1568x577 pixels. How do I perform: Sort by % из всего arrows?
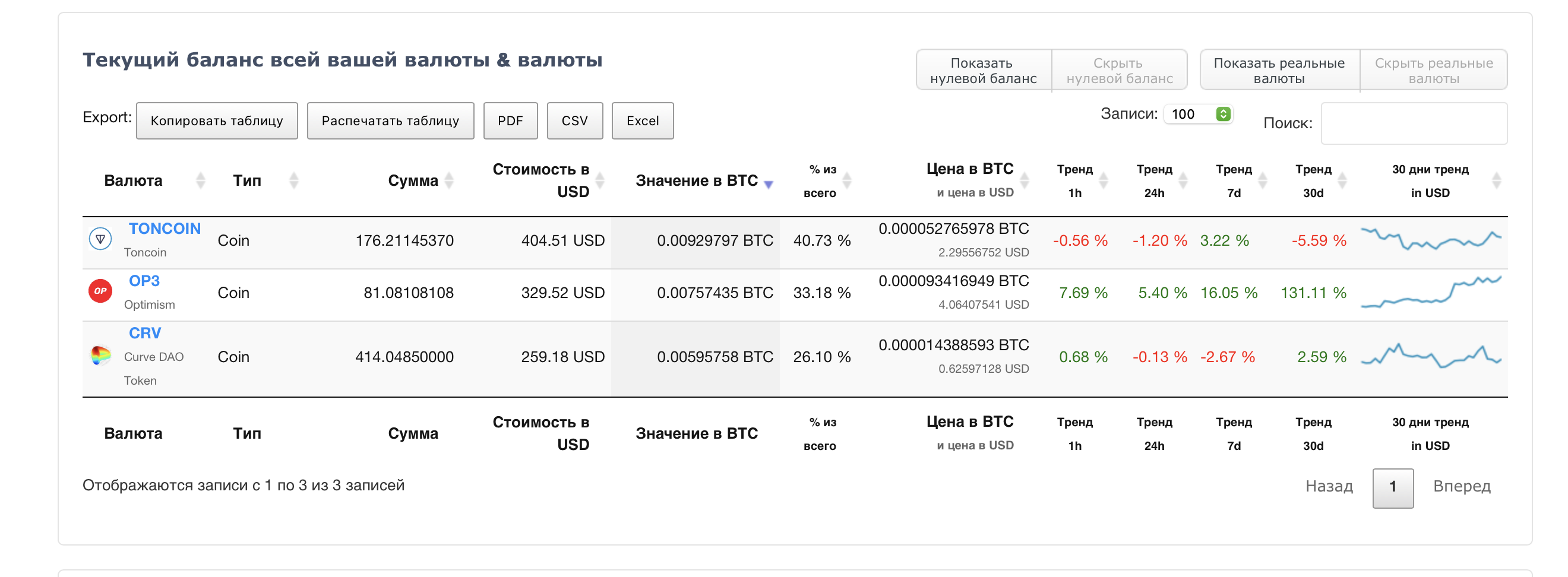pos(847,180)
